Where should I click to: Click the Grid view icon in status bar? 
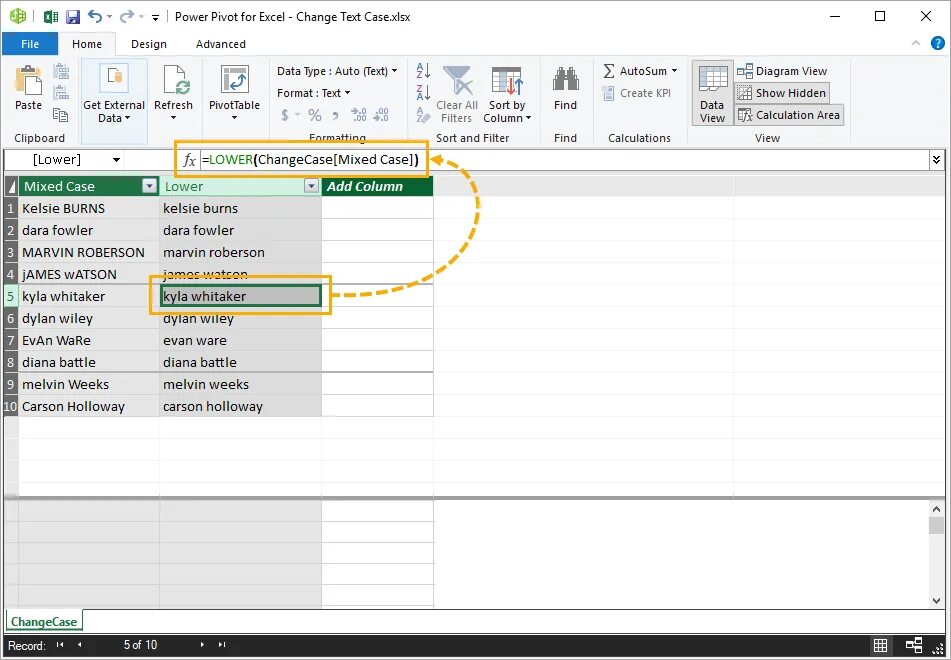(880, 645)
